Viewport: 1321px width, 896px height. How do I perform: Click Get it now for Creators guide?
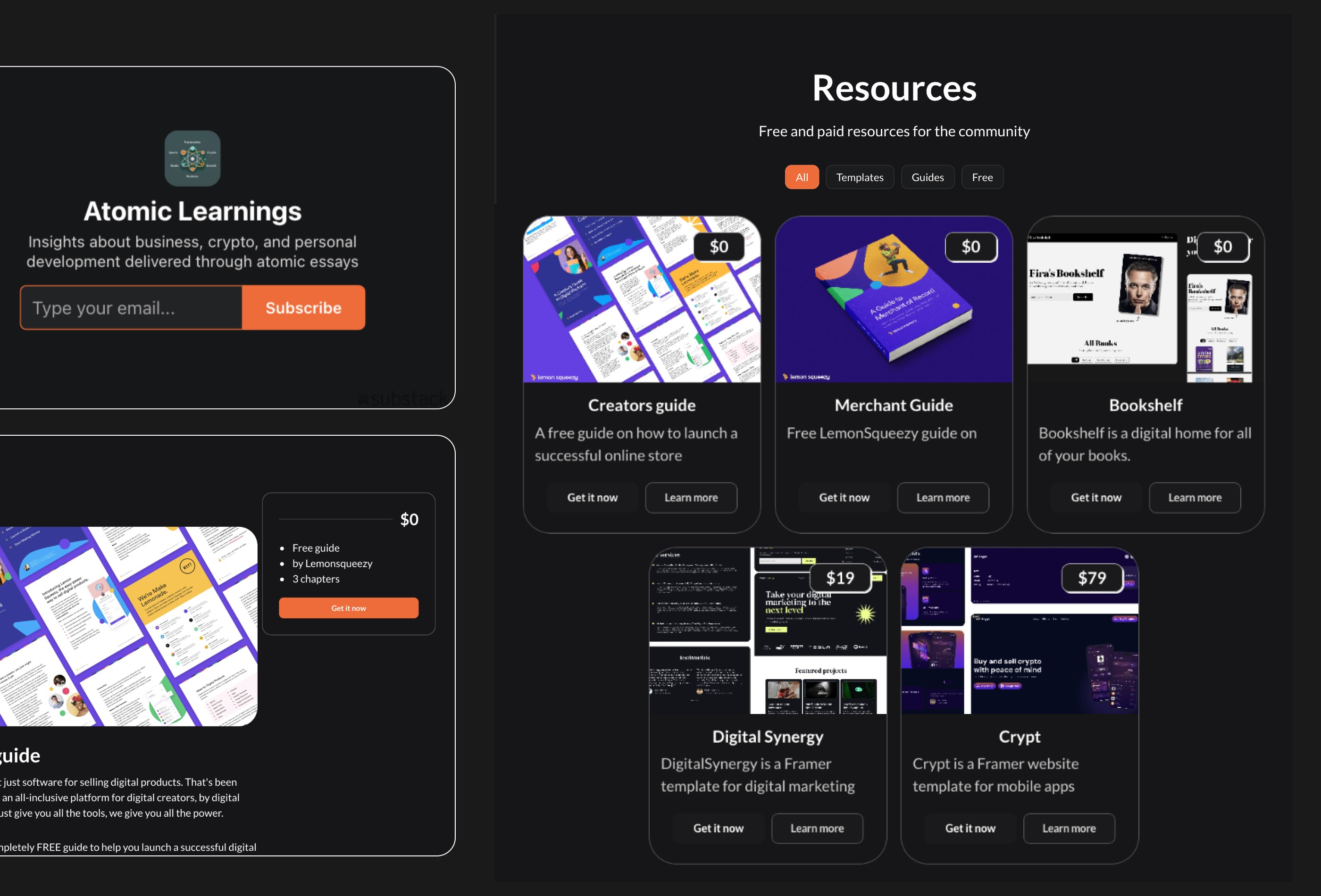[x=592, y=498]
